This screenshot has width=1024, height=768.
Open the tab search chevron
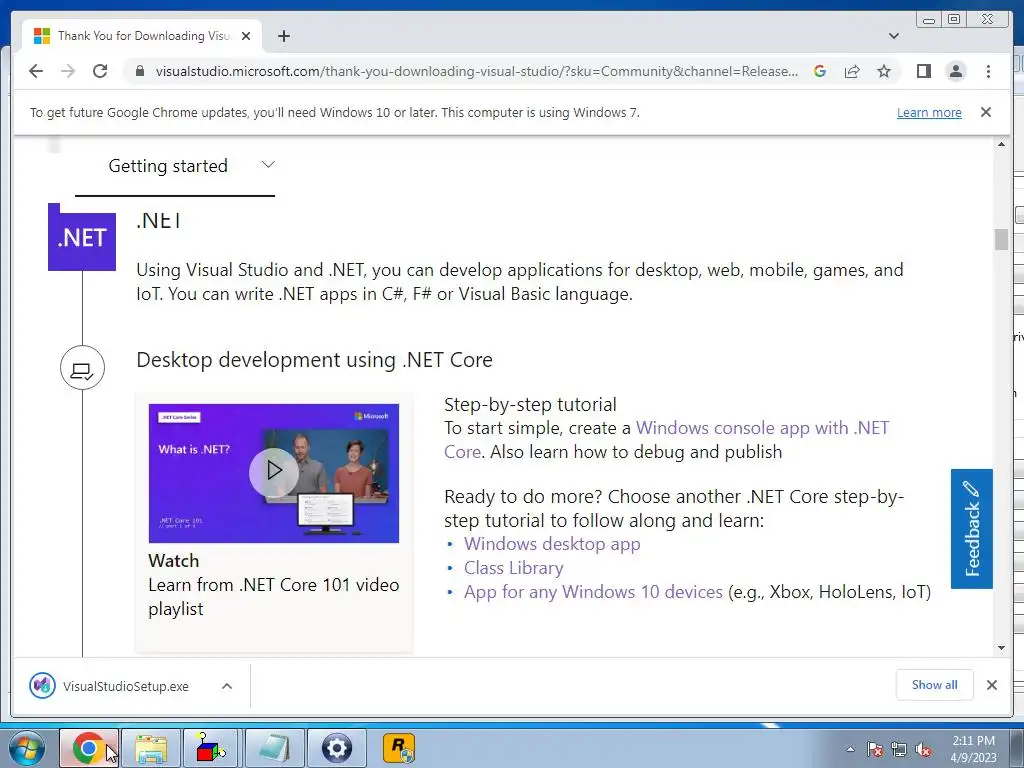(x=894, y=36)
